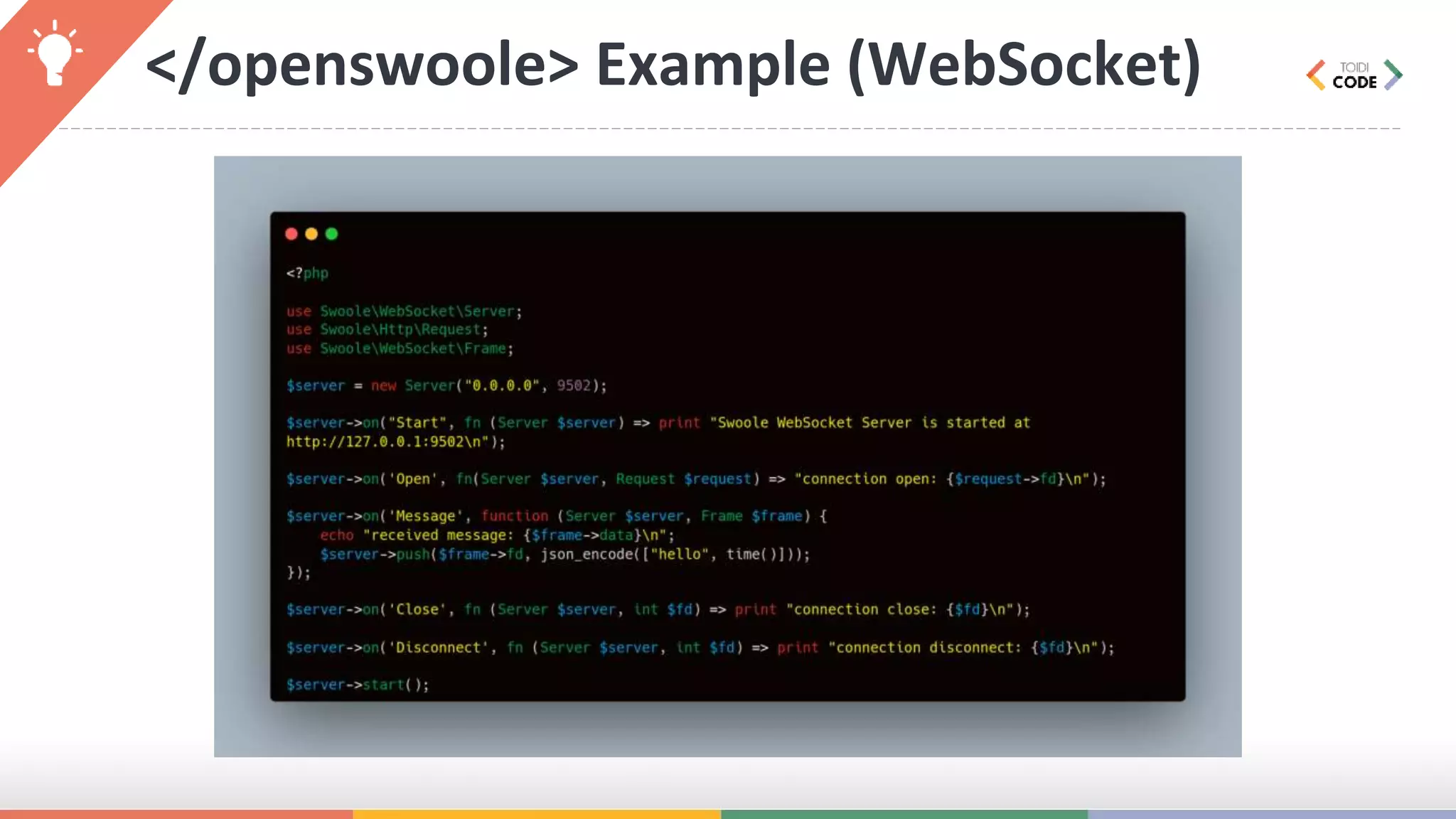Screen dimensions: 1456x819
Task: Click the lightbulb icon in corner
Action: [x=55, y=53]
